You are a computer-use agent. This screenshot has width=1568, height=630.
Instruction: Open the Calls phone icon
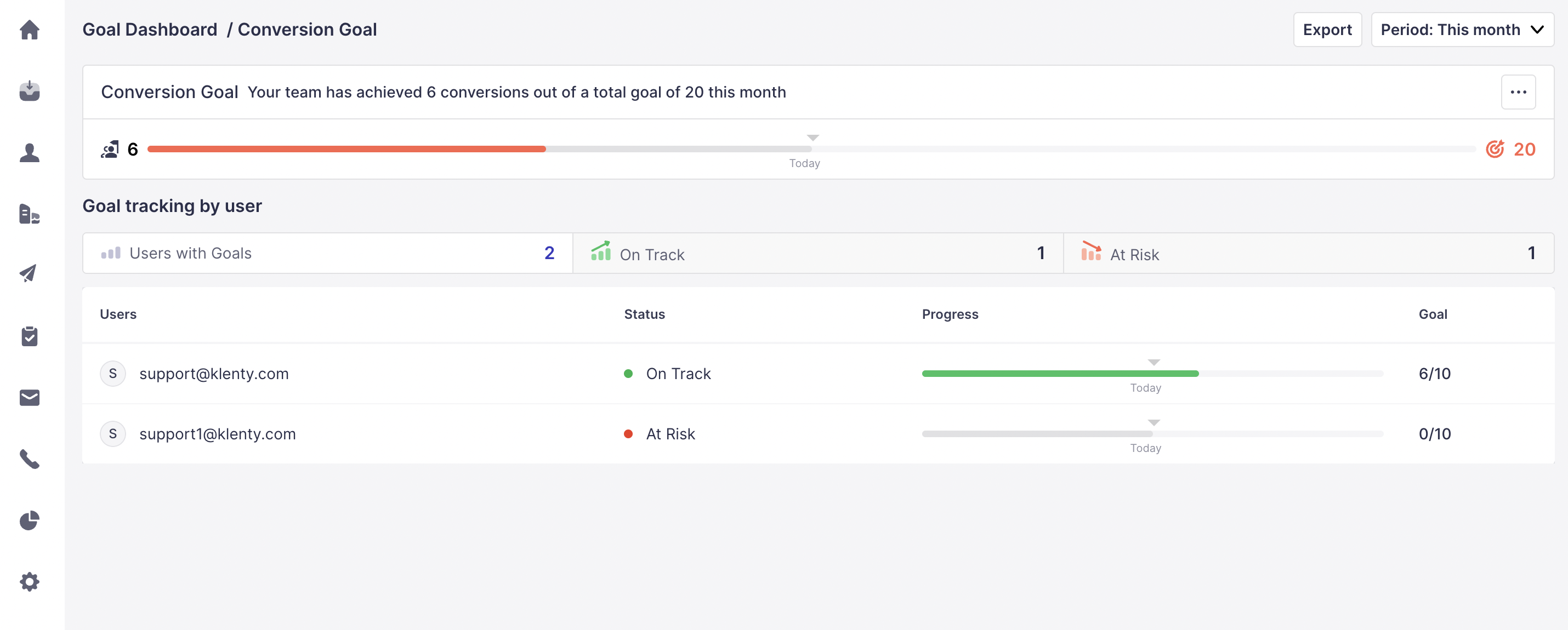[x=29, y=459]
